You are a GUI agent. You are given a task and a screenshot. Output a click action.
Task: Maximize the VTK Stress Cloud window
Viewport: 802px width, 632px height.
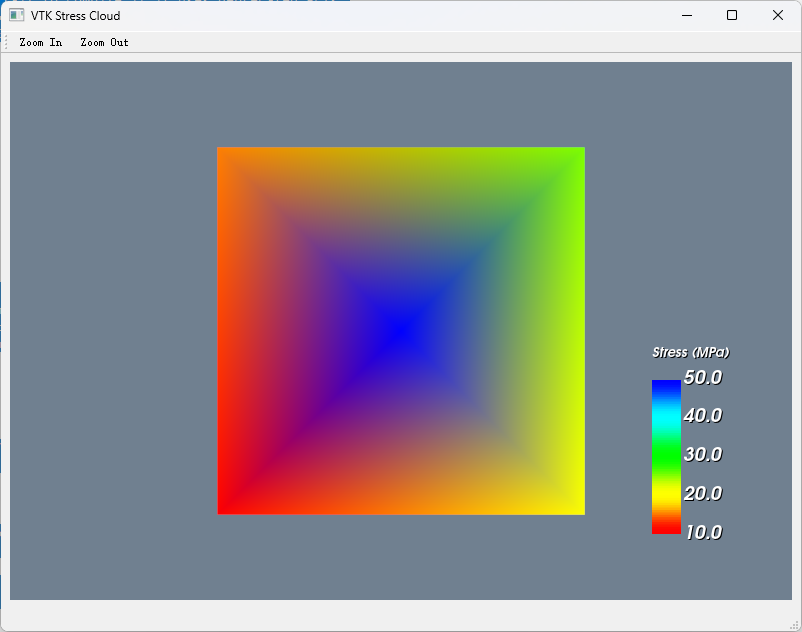click(x=732, y=15)
